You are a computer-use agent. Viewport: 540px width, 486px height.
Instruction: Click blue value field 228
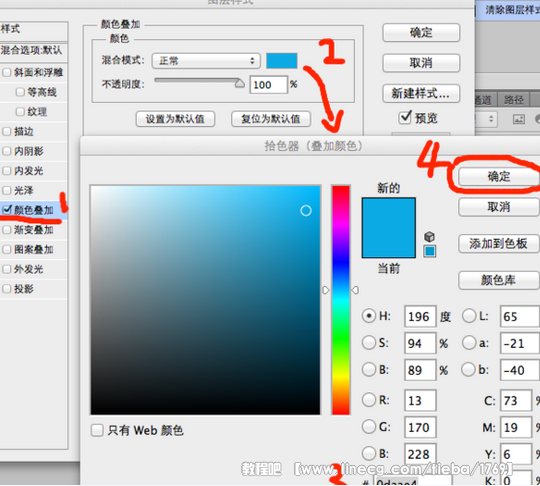coord(420,454)
